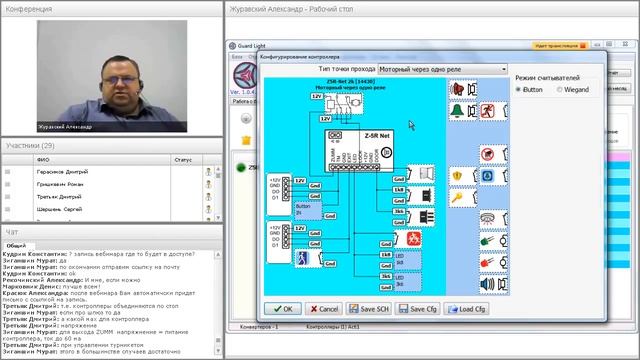Click participants list scroll-up arrow
Image resolution: width=640 pixels, height=360 pixels.
click(218, 169)
